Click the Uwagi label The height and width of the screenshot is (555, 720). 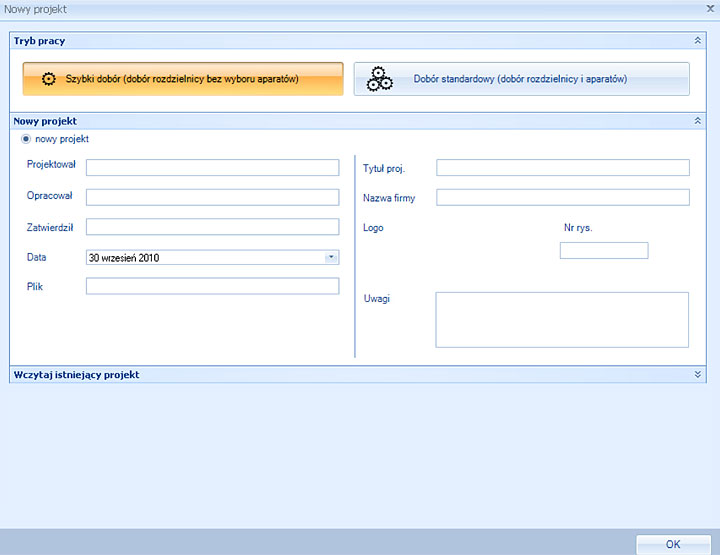click(x=377, y=299)
